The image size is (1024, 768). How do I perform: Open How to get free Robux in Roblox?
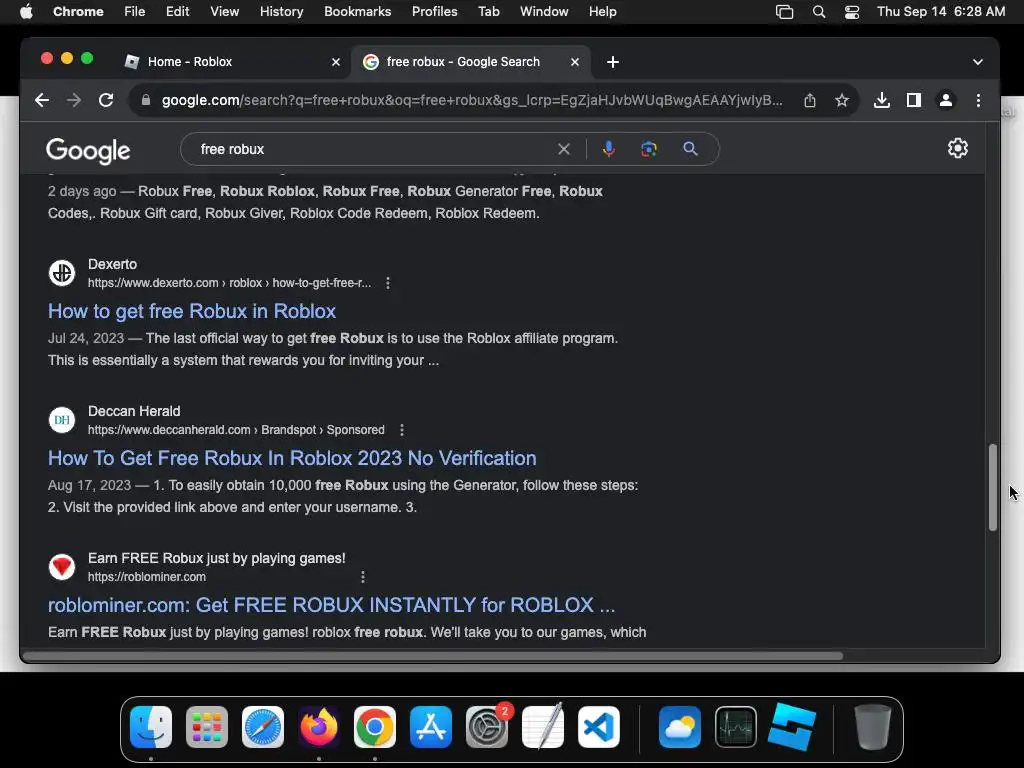191,311
